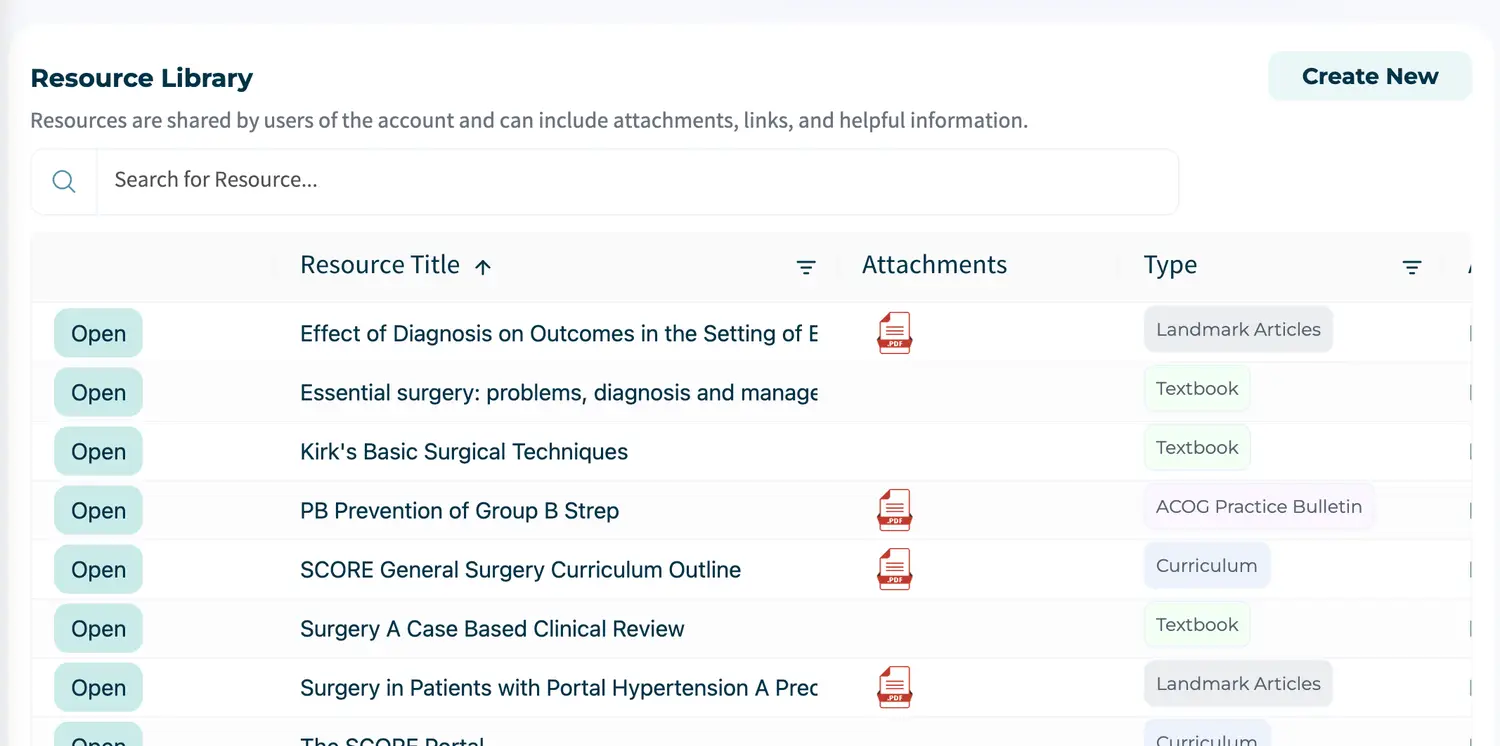Screen dimensions: 1500x746
Task: Open the Resource Title column filter
Action: 805,267
